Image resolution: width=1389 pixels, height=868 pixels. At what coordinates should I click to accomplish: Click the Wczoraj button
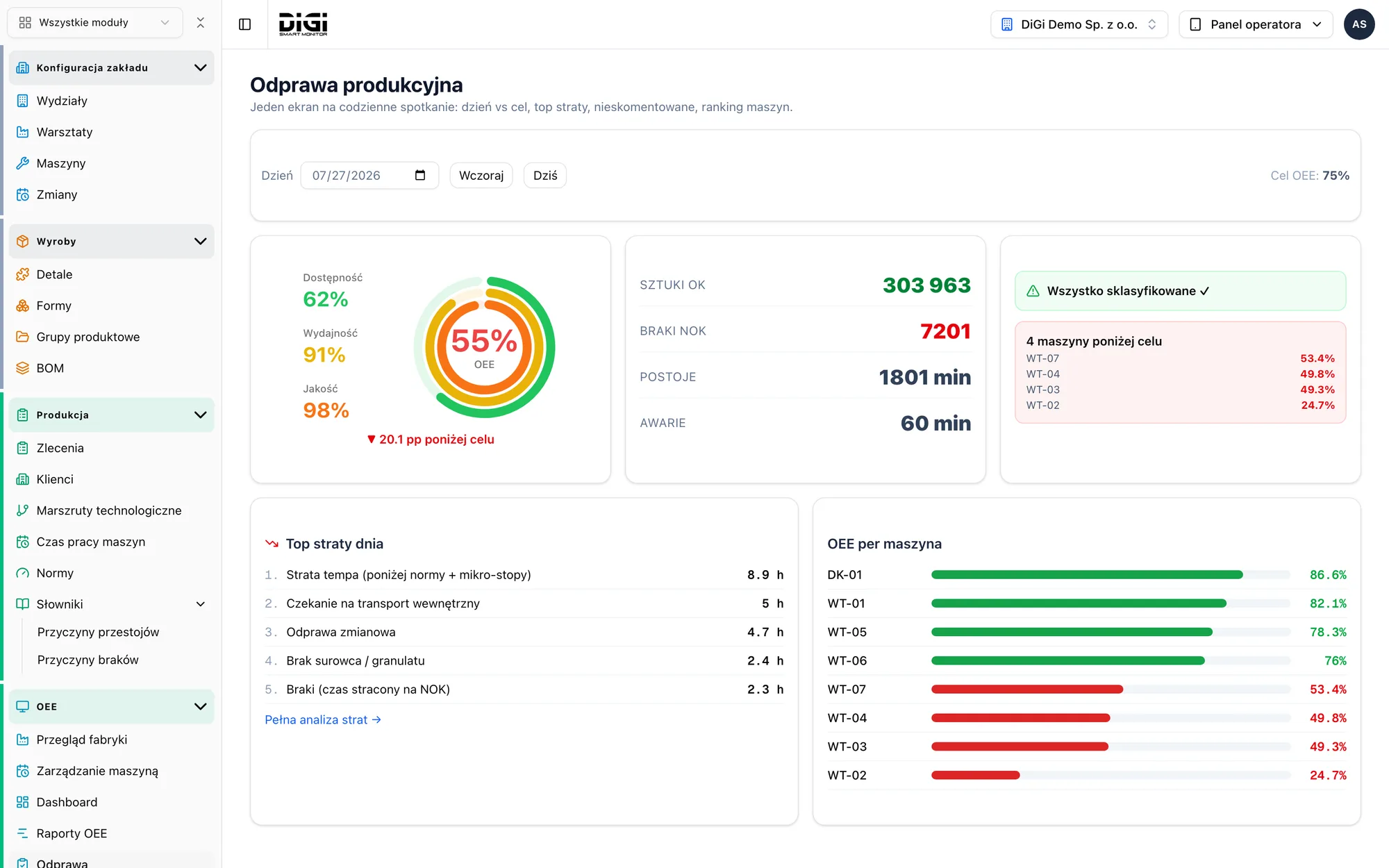pos(481,176)
